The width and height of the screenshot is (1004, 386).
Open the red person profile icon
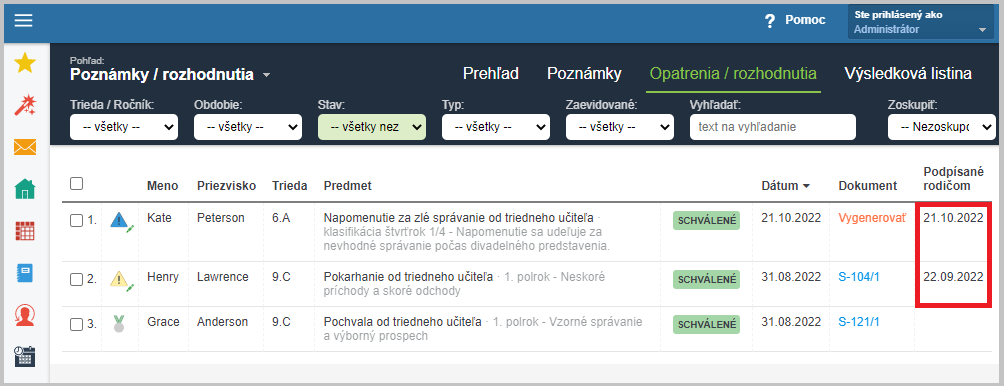[25, 314]
